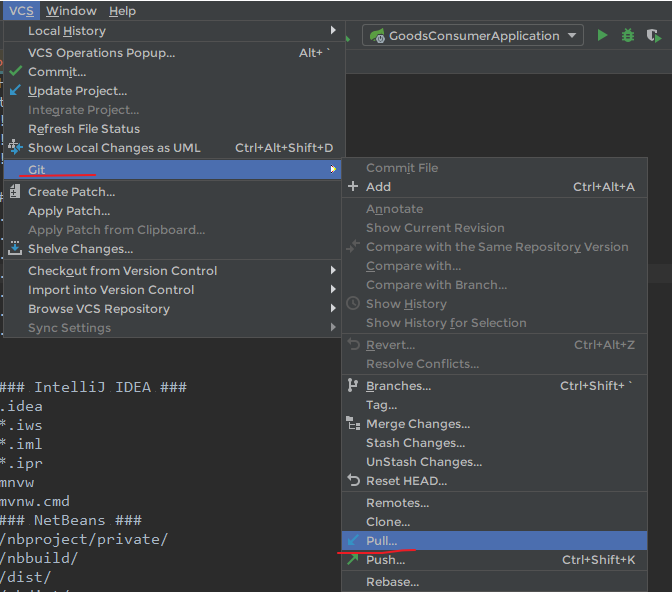672x592 pixels.
Task: Choose Merge Changes...
Action: 495,424
